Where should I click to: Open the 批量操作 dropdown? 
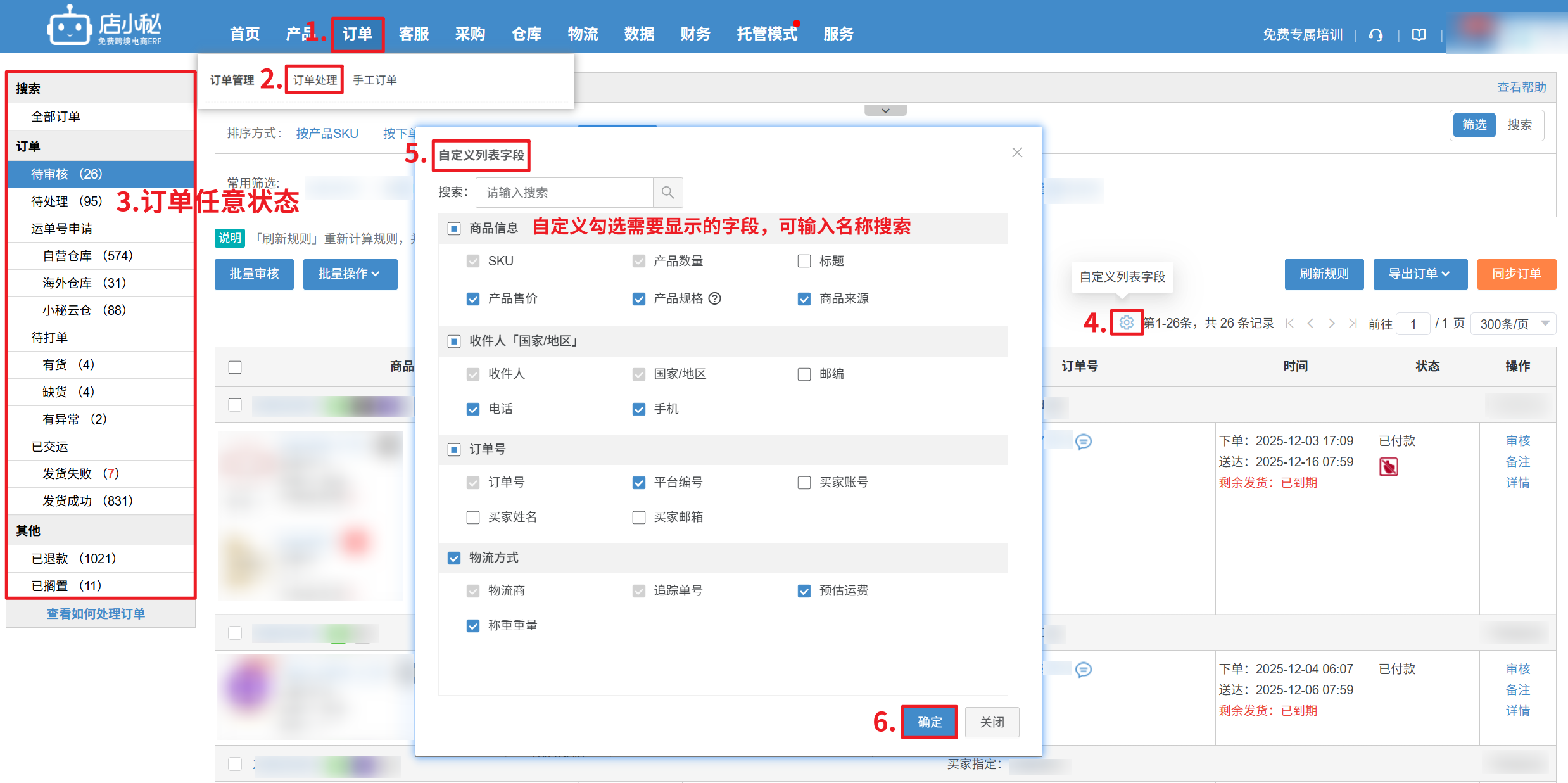(x=350, y=274)
